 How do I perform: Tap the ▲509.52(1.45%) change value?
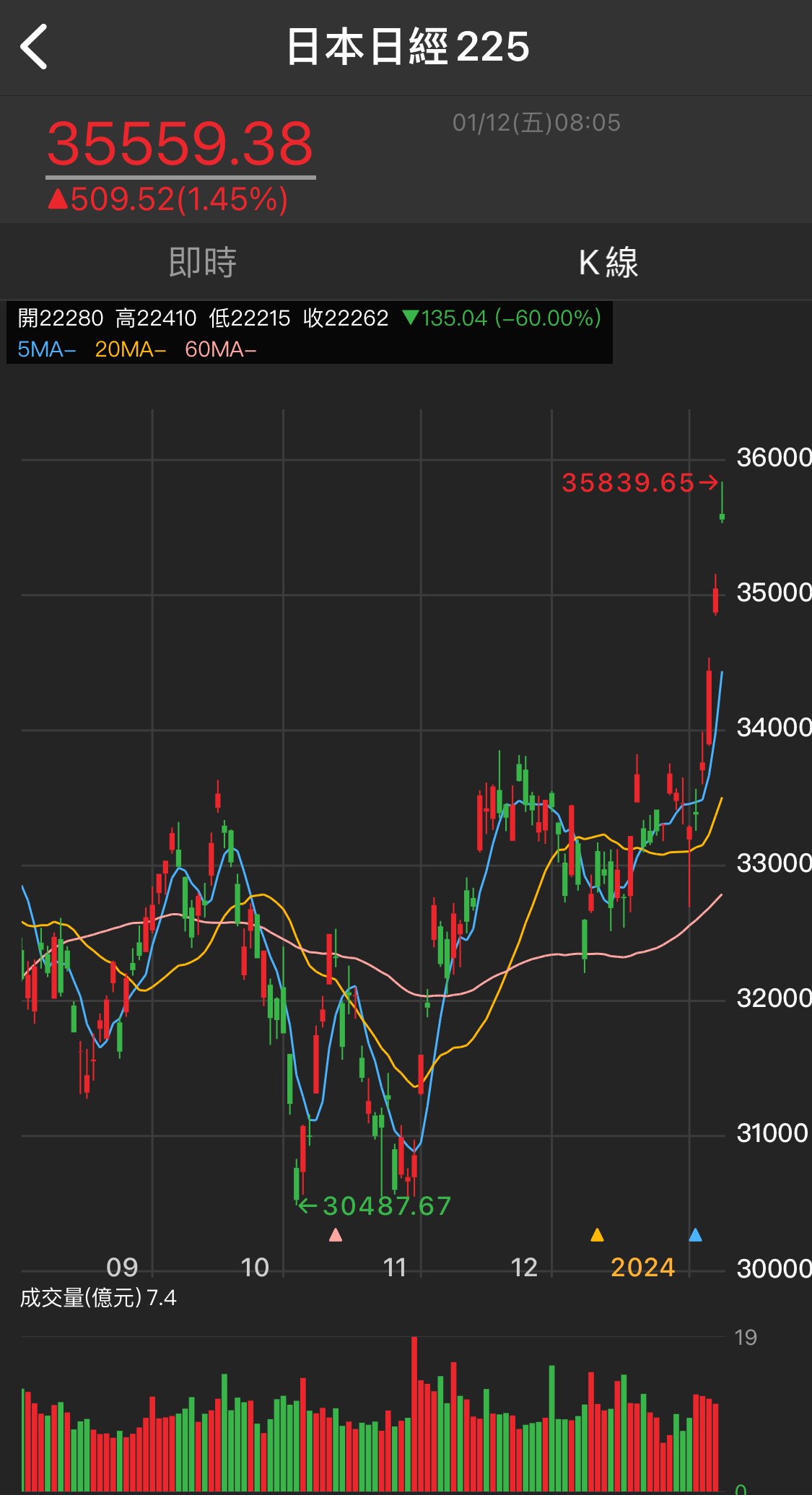168,199
